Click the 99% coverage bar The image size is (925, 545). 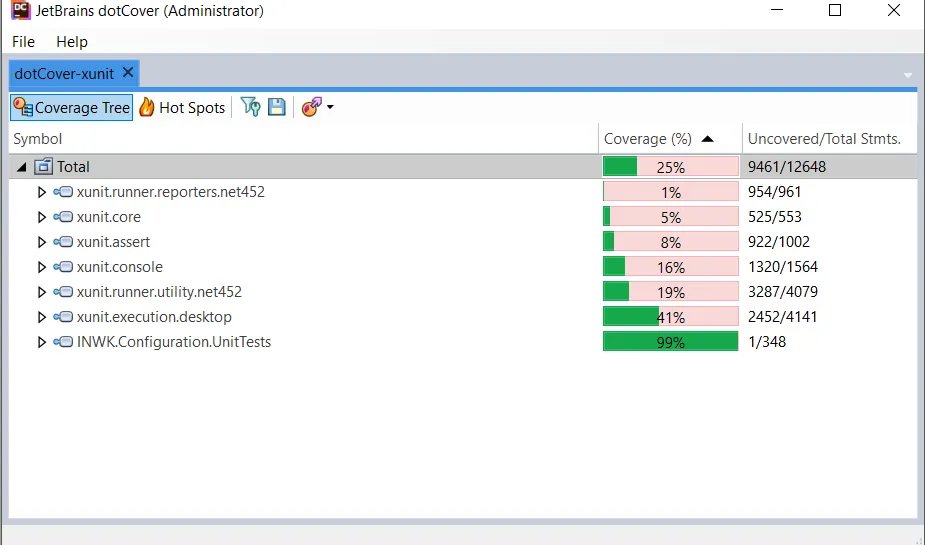point(671,342)
